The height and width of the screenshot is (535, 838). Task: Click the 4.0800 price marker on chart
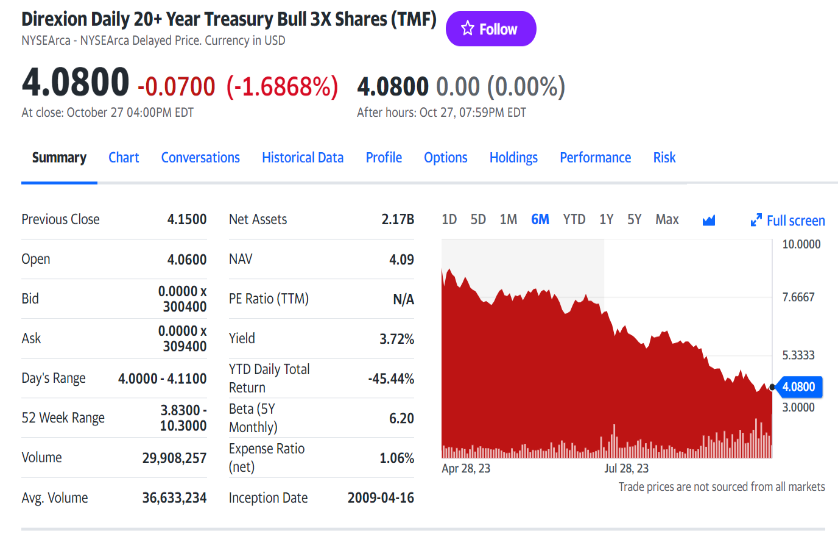(x=797, y=386)
